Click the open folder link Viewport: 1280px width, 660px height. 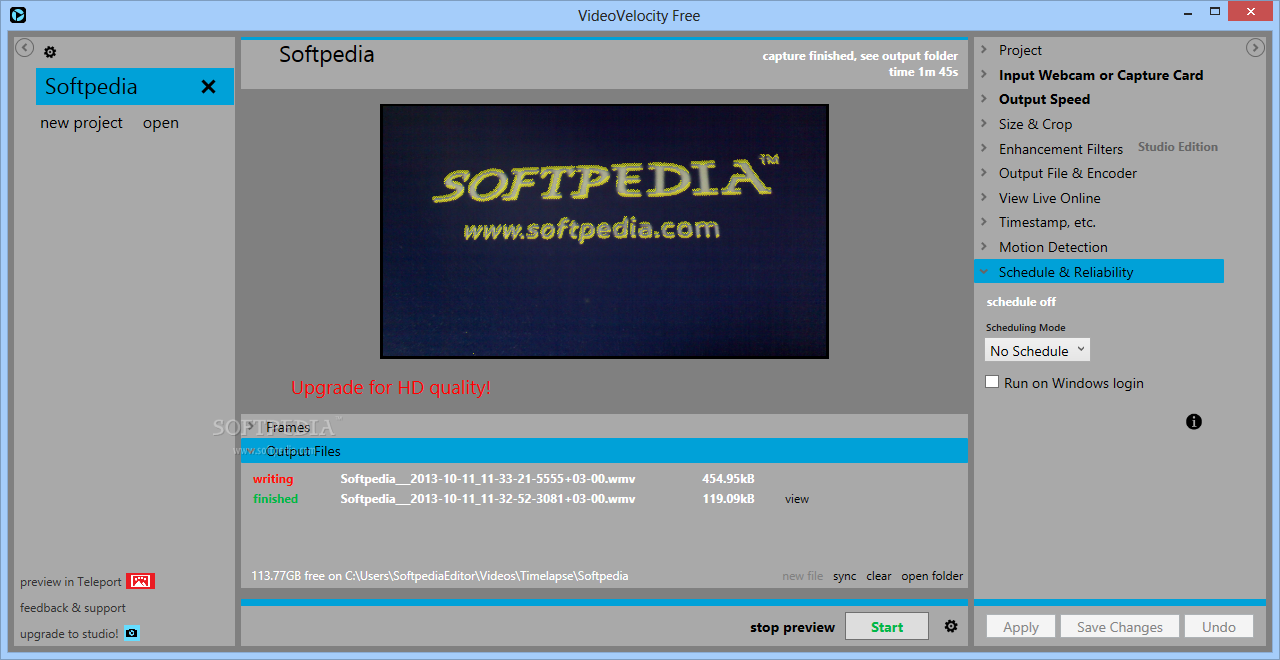coord(932,576)
